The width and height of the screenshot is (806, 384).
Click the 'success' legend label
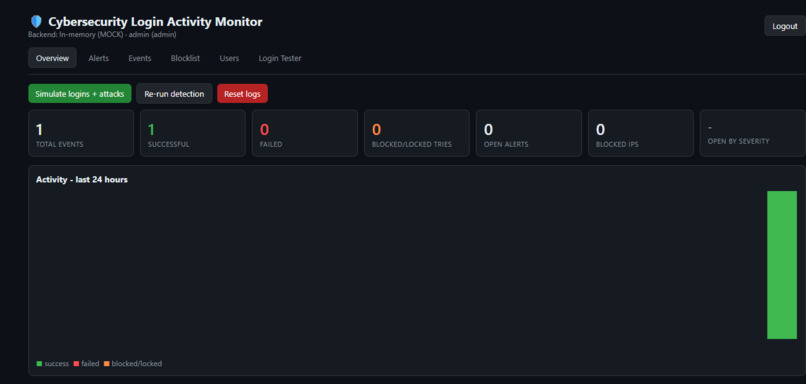(57, 363)
